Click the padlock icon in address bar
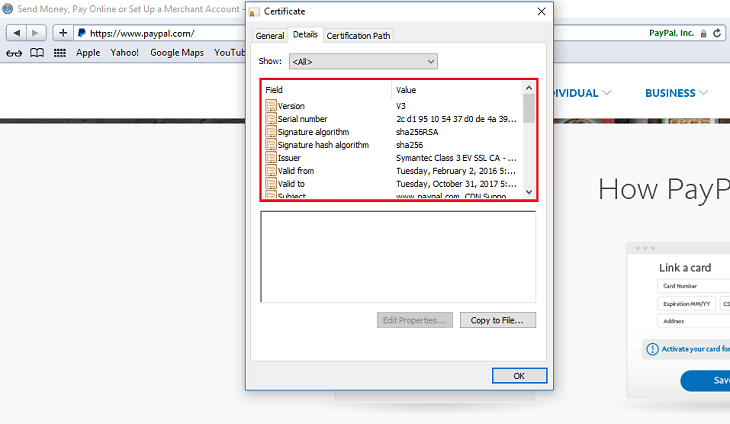The image size is (730, 424). [x=703, y=34]
